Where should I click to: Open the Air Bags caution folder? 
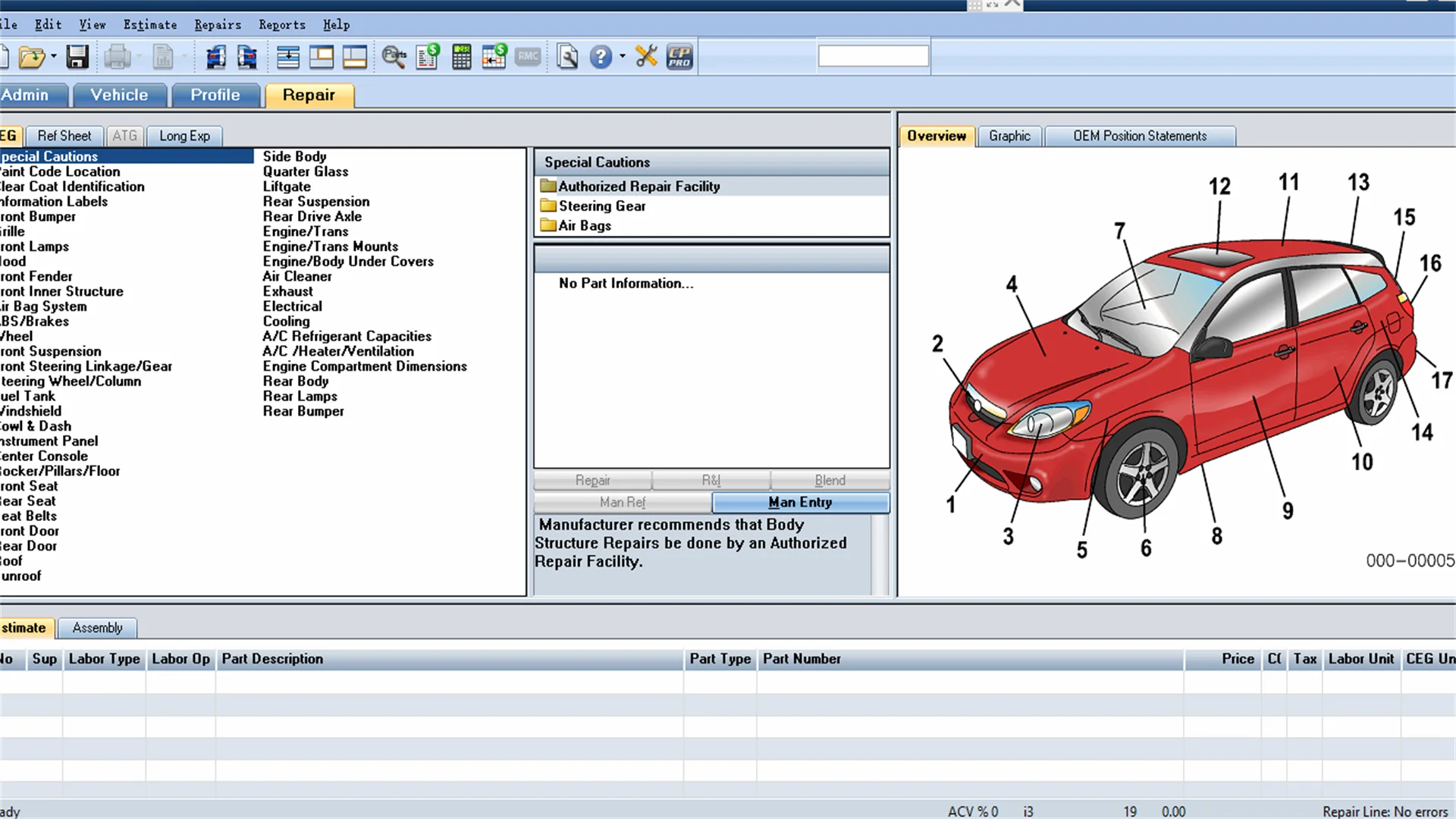pos(584,225)
